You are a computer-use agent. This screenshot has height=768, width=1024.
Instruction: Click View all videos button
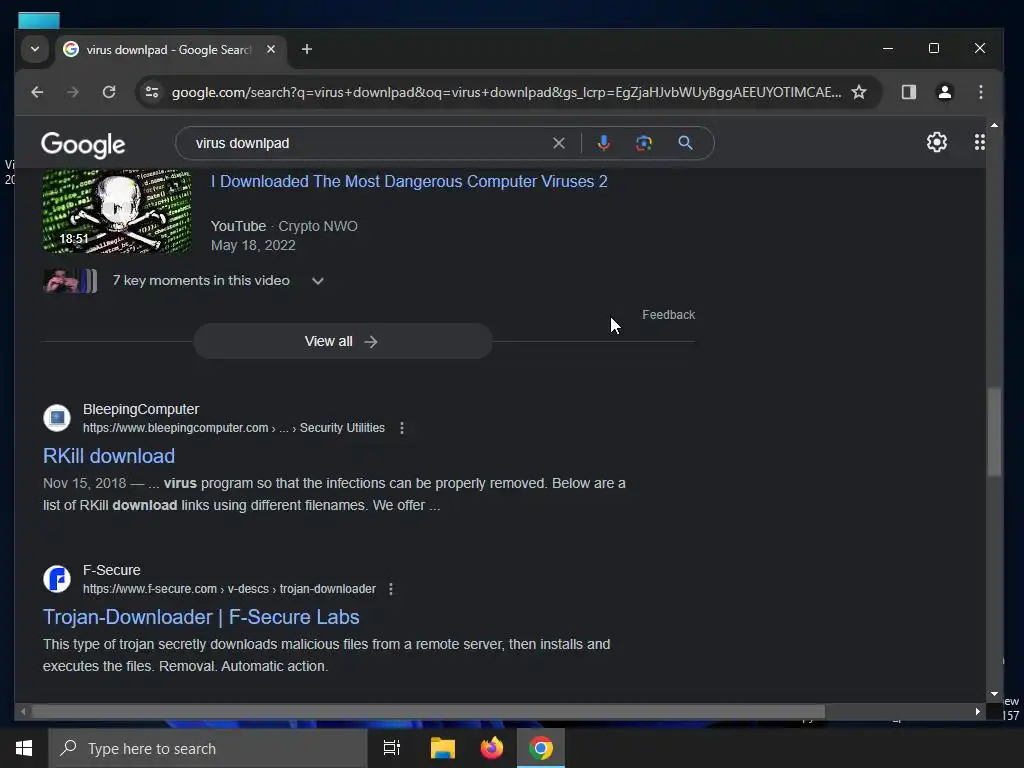click(343, 341)
